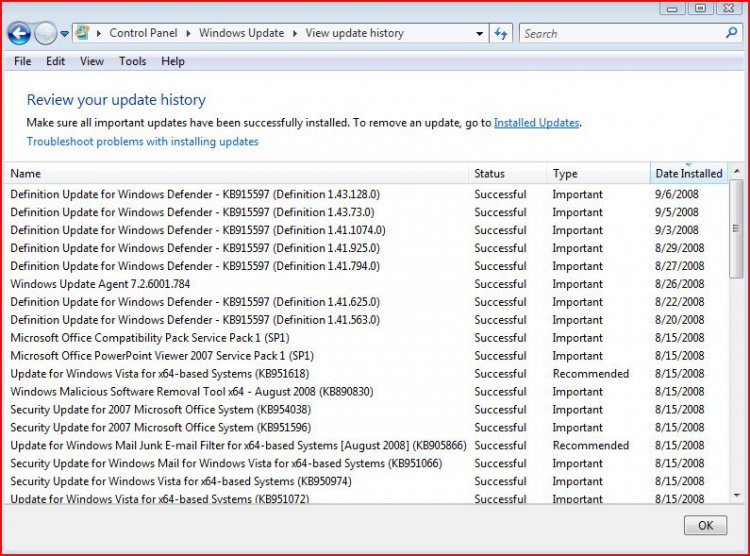750x556 pixels.
Task: Open the File menu
Action: [x=22, y=61]
